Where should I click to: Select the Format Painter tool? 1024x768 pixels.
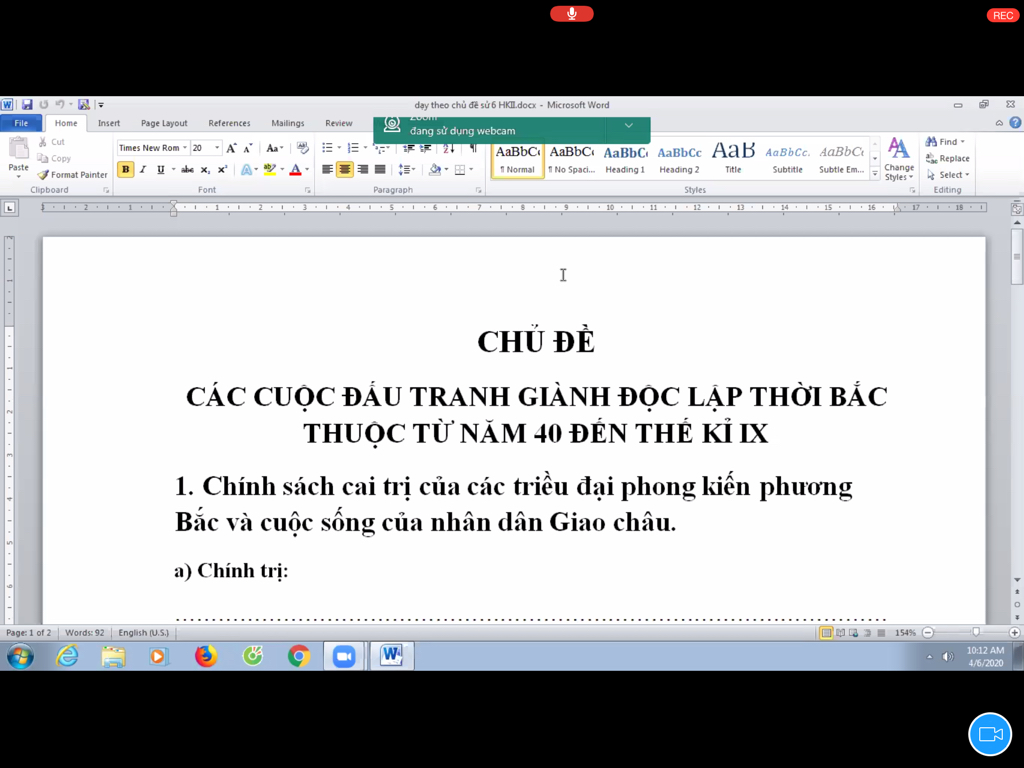(x=72, y=174)
